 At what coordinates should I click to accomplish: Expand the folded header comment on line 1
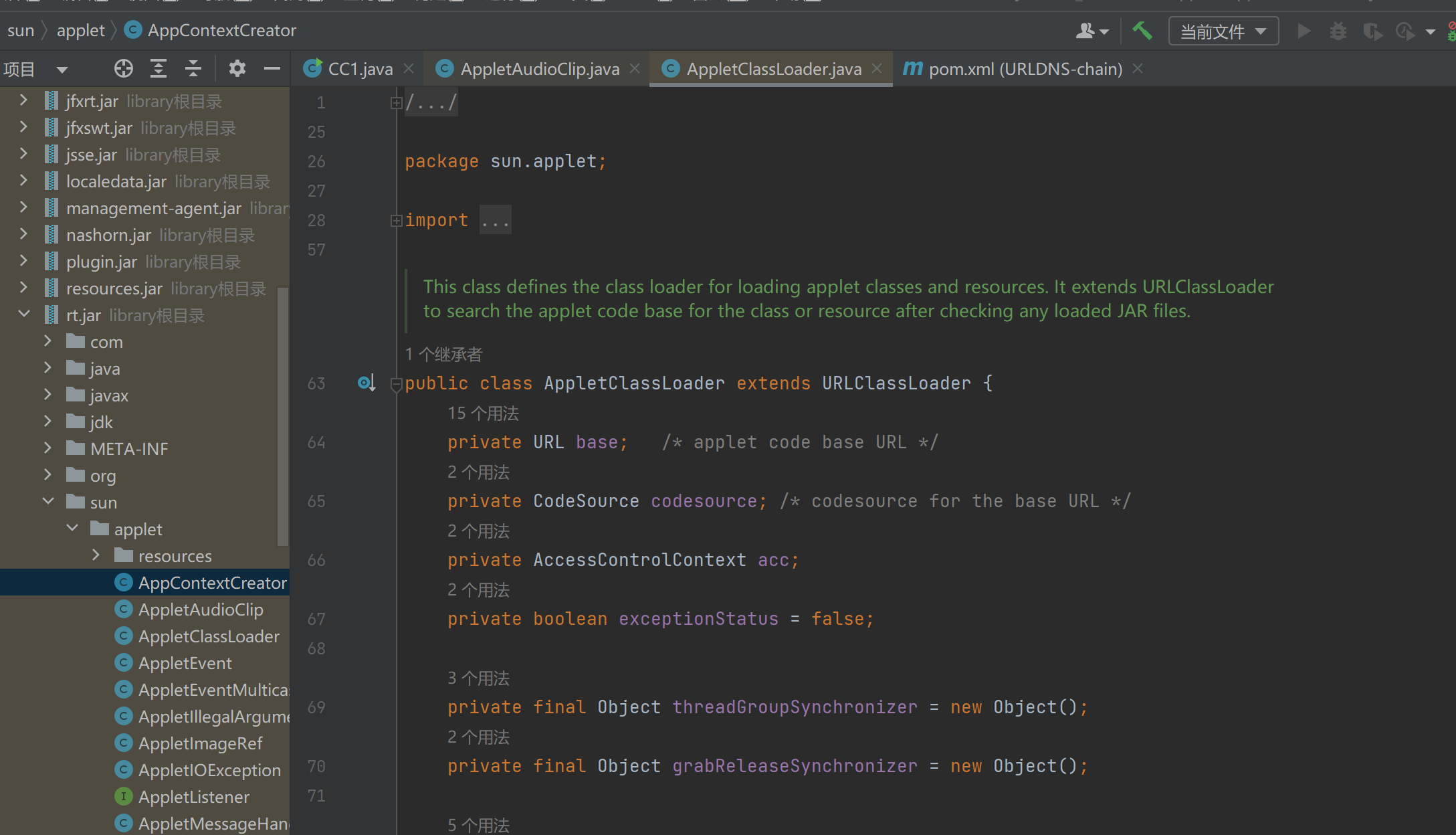(396, 103)
